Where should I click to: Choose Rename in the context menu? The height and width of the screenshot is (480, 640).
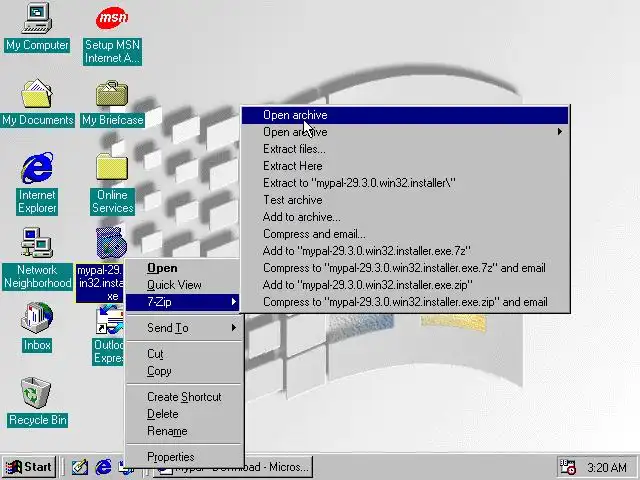183,431
